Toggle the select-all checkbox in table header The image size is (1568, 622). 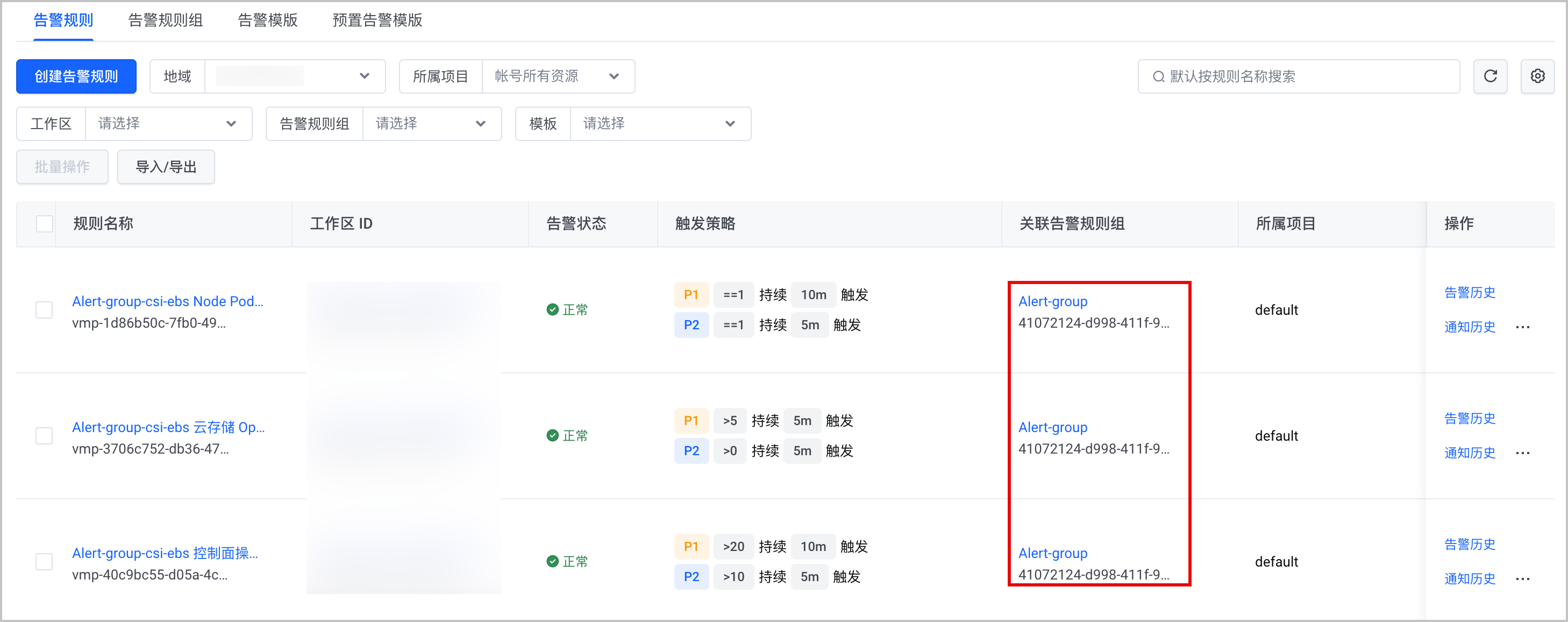click(x=45, y=224)
